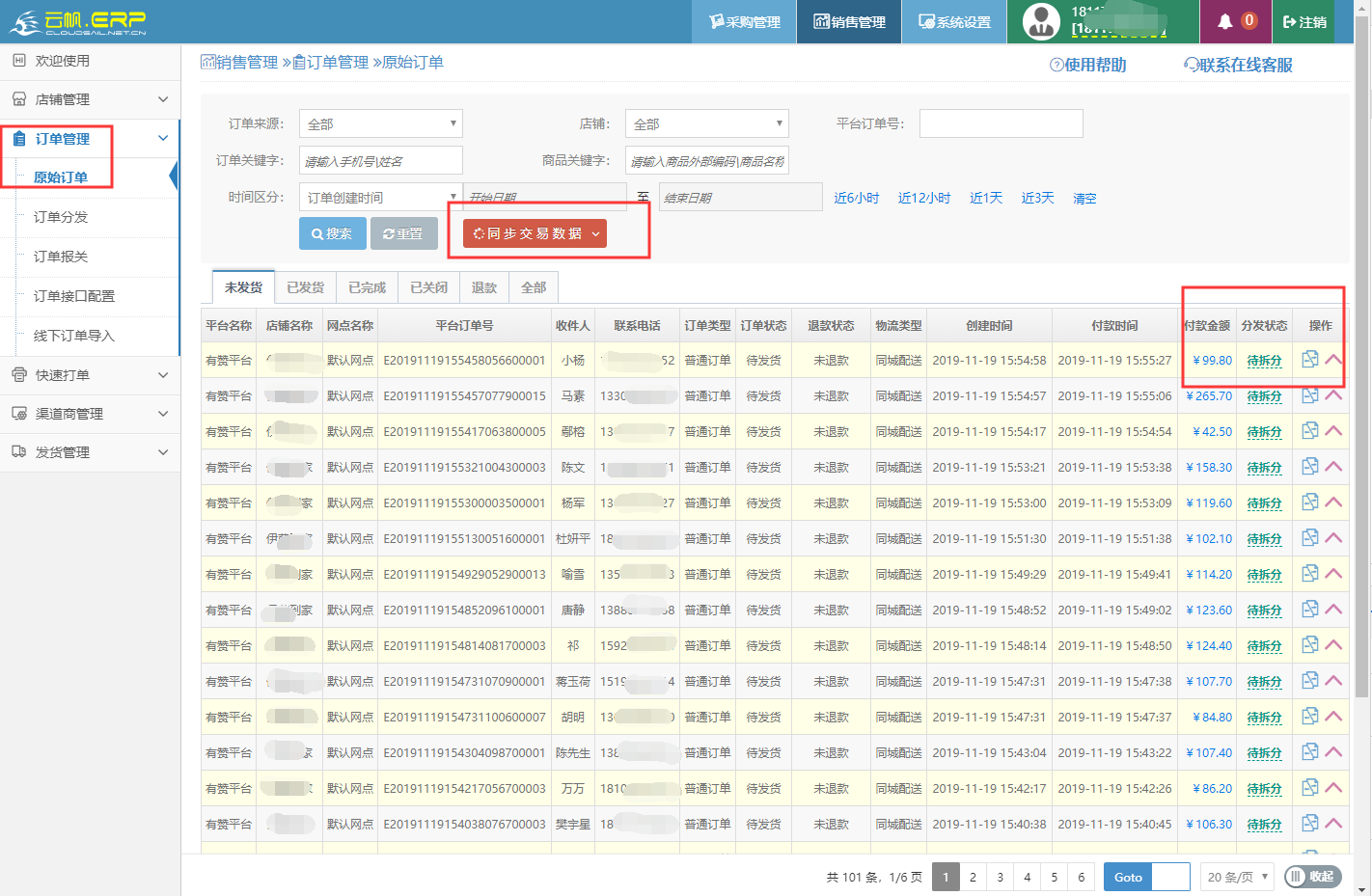Click the 清空 link
This screenshot has height=896, width=1372.
(x=1084, y=198)
